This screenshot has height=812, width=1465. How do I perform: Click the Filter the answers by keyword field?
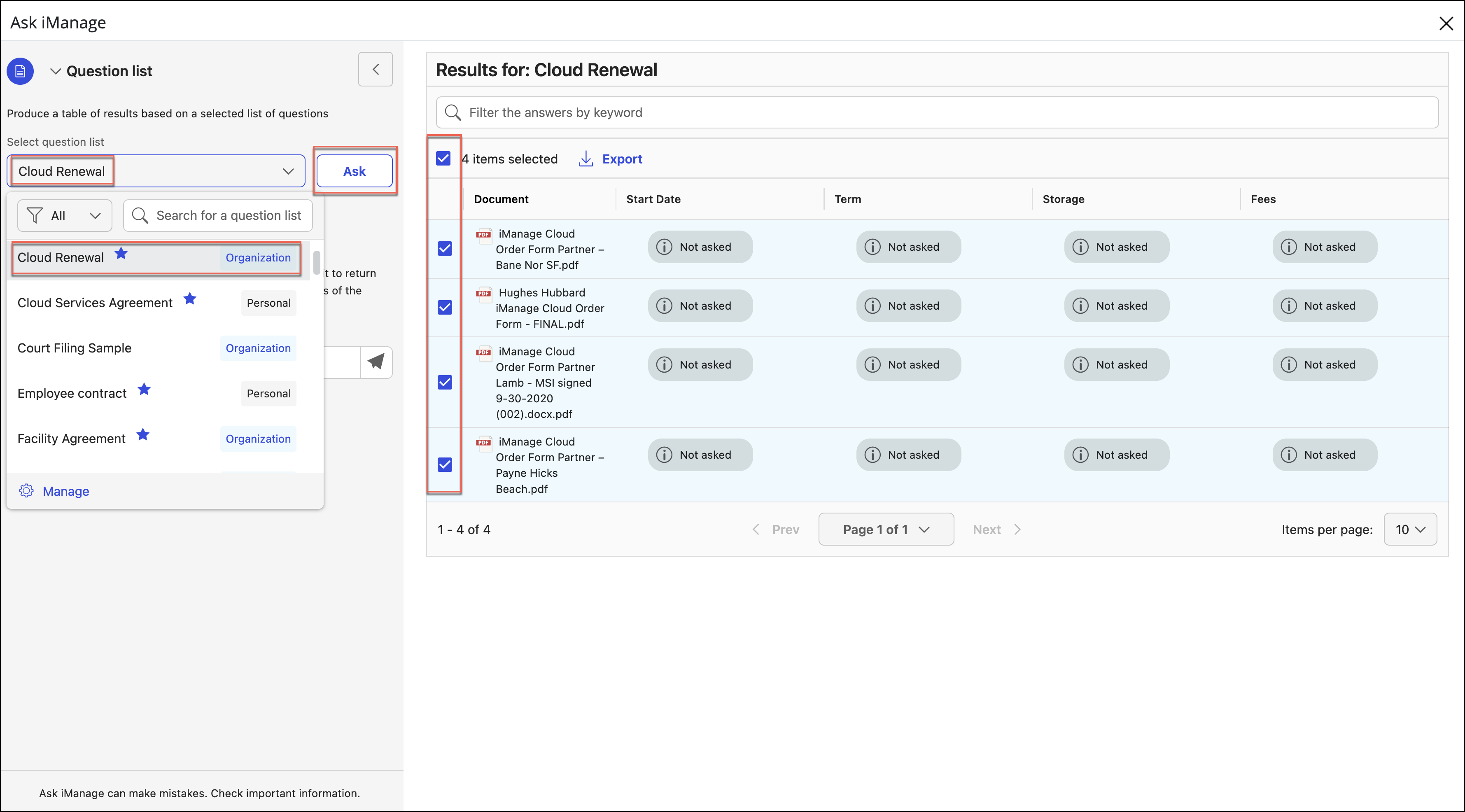(937, 112)
